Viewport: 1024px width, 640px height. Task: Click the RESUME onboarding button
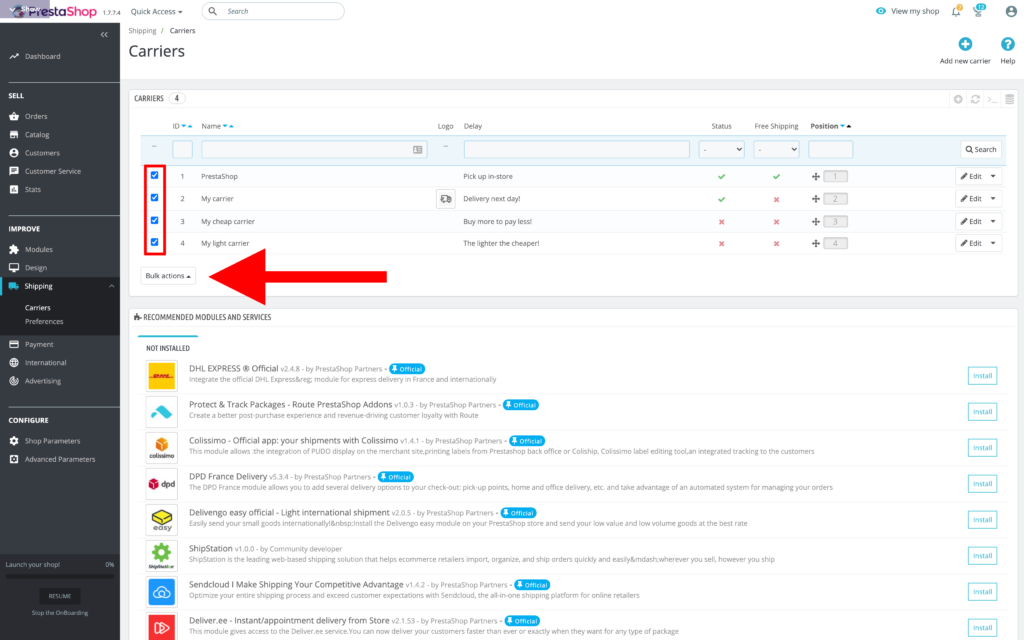coord(59,596)
